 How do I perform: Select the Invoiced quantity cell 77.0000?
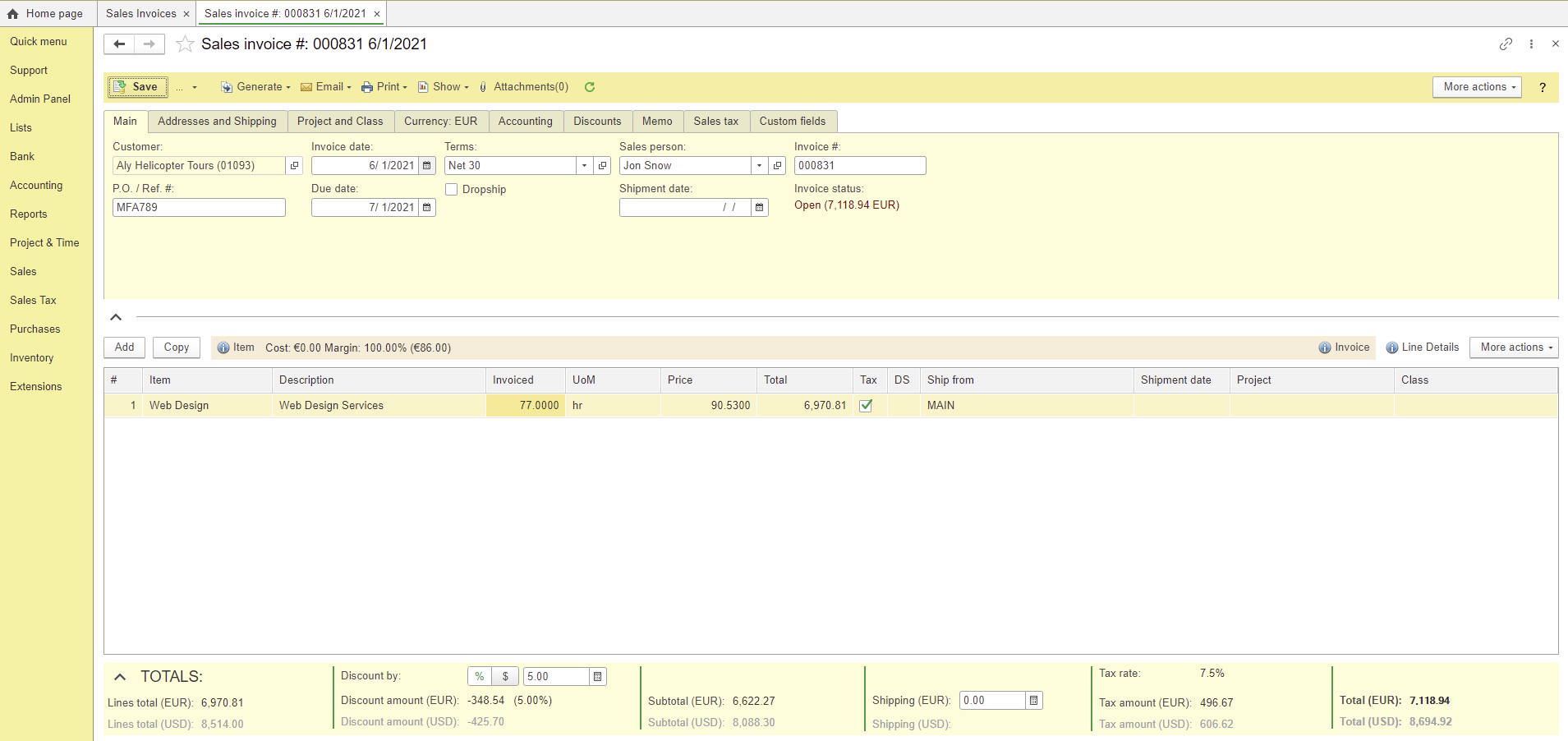point(526,406)
